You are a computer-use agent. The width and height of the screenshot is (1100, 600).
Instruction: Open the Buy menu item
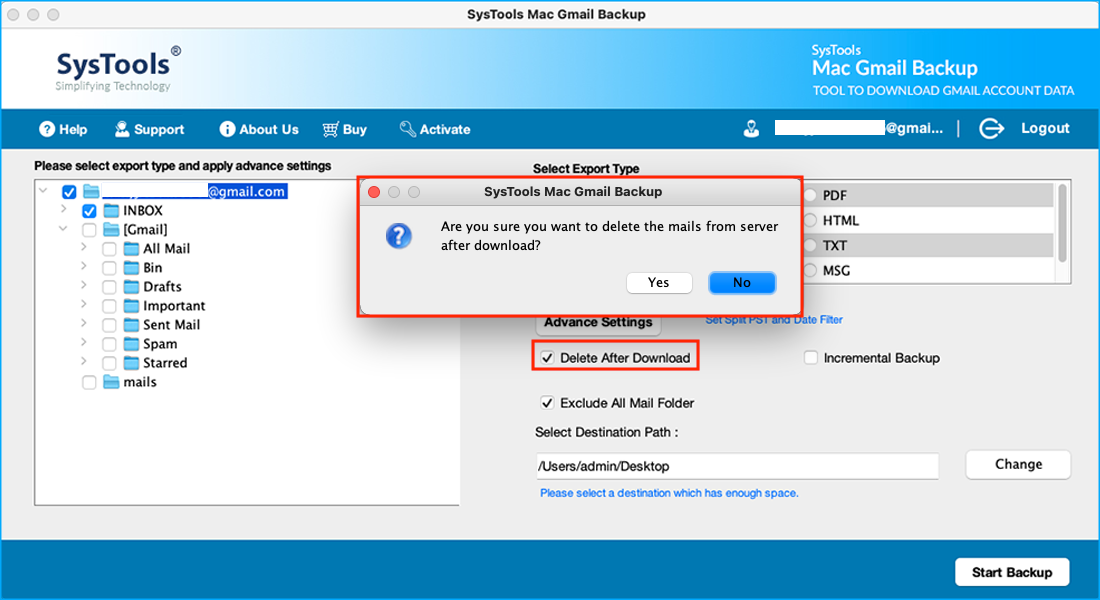[344, 129]
